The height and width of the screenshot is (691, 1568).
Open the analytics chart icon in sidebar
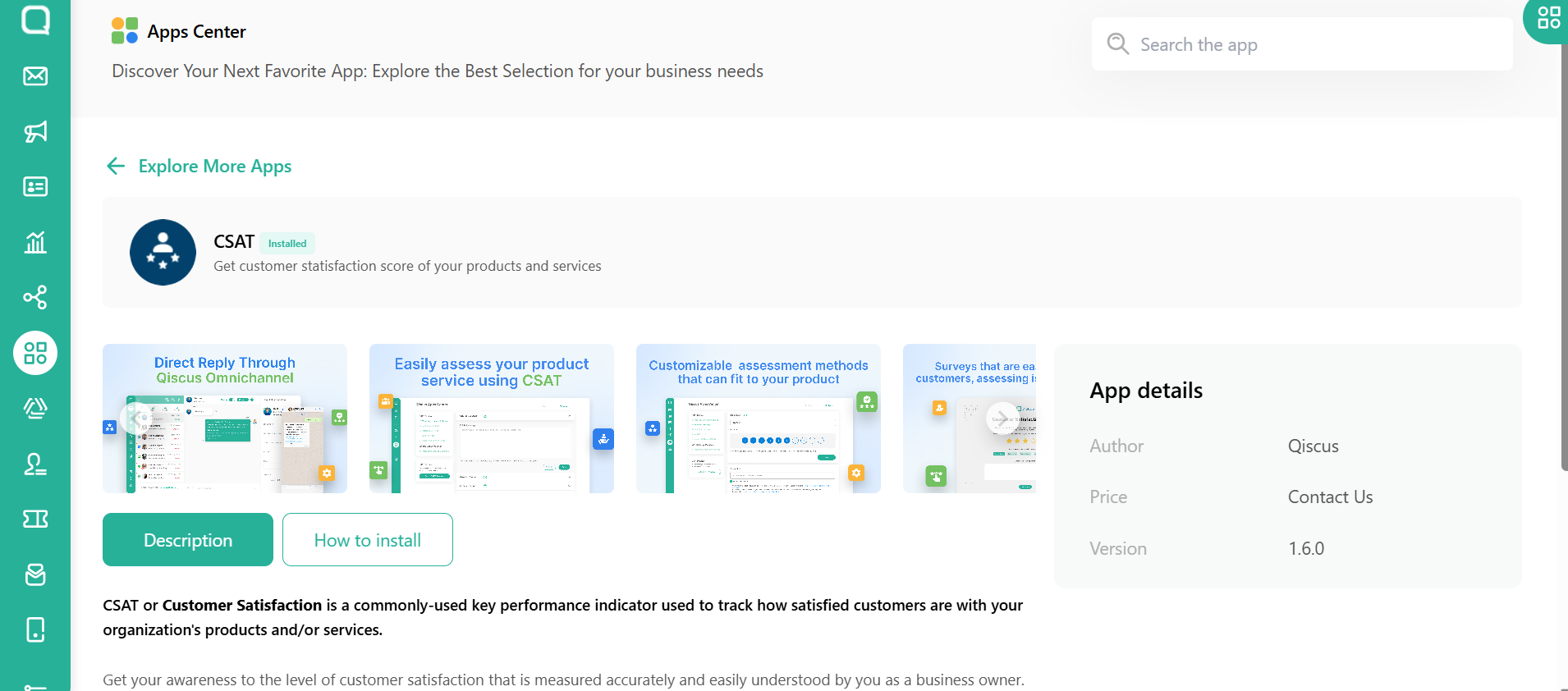tap(35, 242)
